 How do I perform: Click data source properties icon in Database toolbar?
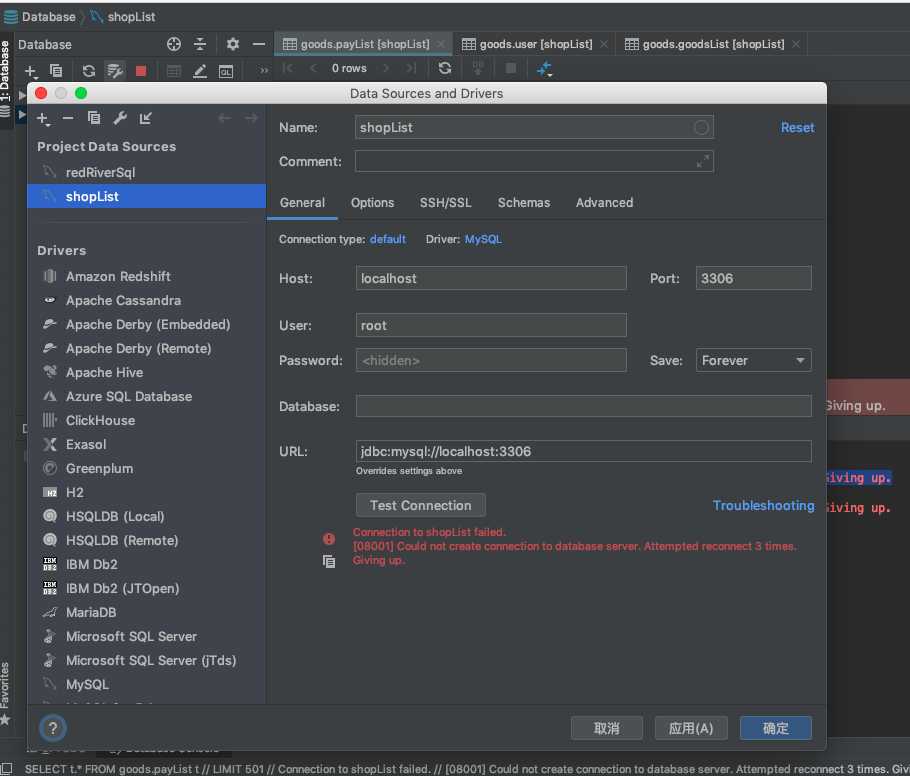click(114, 71)
